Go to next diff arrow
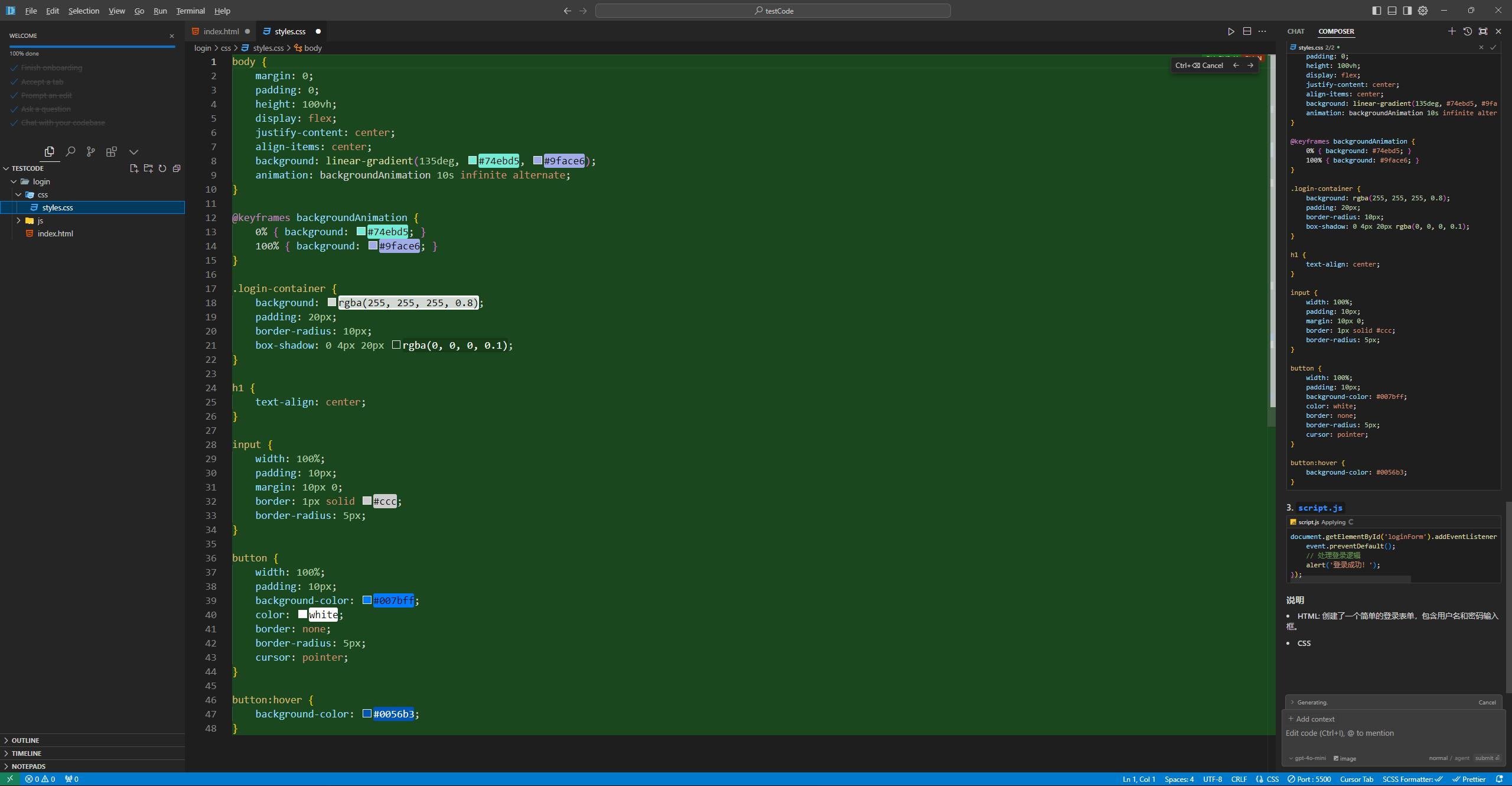The image size is (1512, 786). (x=1250, y=66)
